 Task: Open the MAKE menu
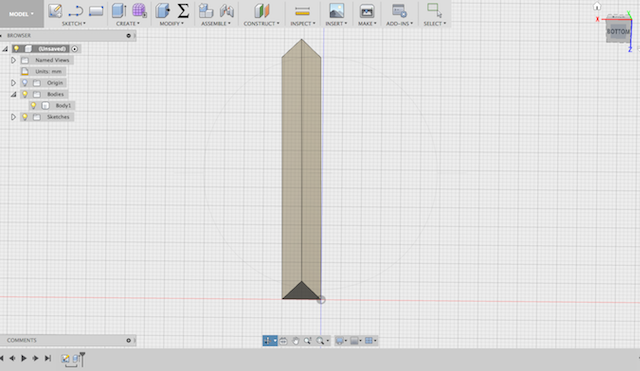(367, 24)
